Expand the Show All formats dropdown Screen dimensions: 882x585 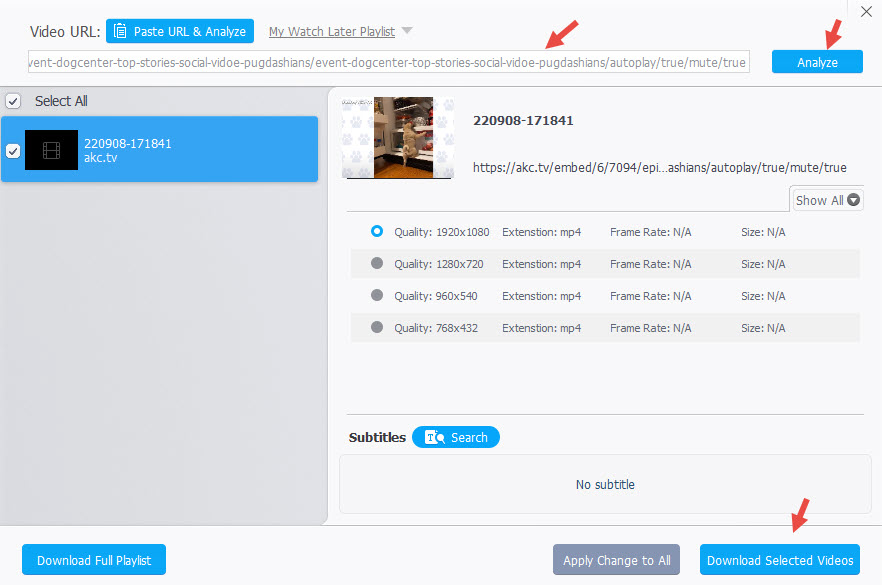click(x=827, y=200)
